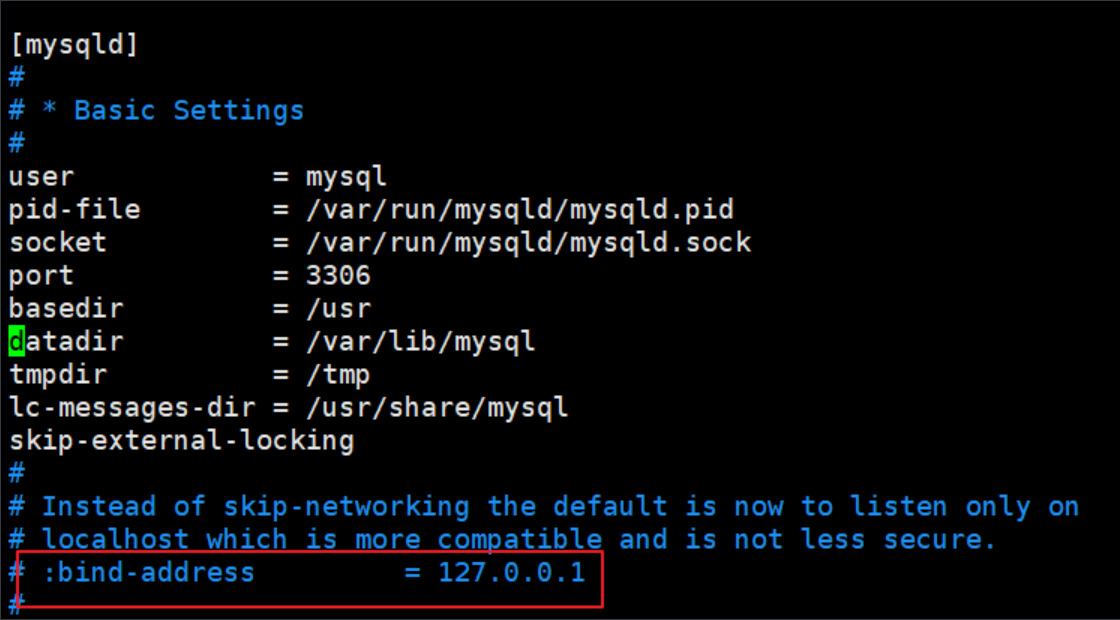
Task: Click the mysqld.pid file path
Action: 520,210
